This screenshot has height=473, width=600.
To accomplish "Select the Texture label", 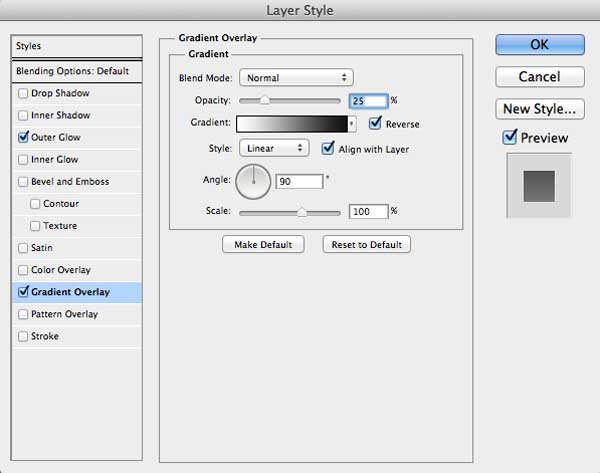I will (x=60, y=226).
